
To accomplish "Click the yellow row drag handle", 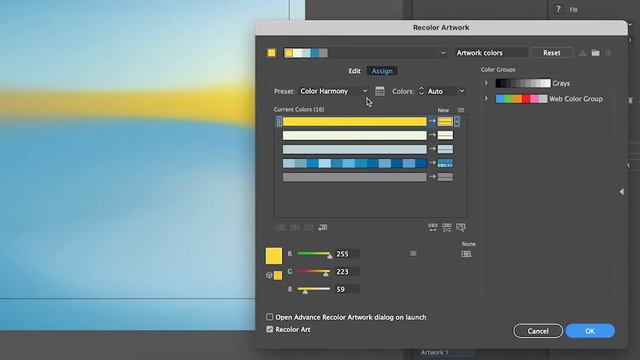I will coord(279,121).
